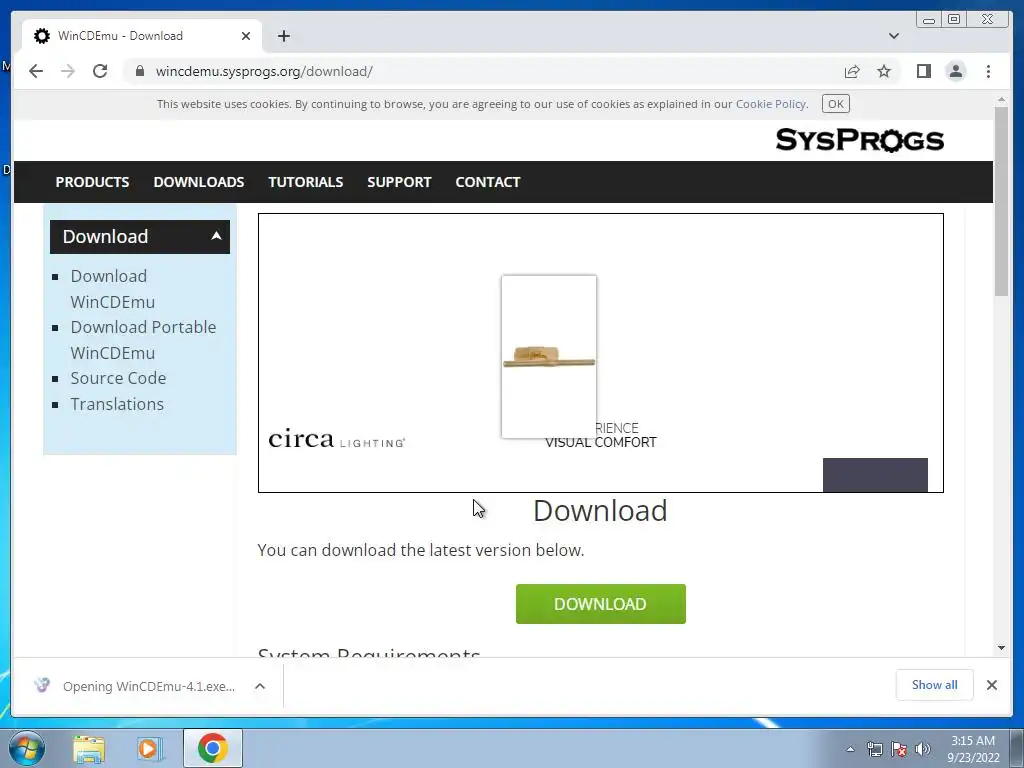
Task: Click the volume speaker tray icon
Action: (x=923, y=749)
